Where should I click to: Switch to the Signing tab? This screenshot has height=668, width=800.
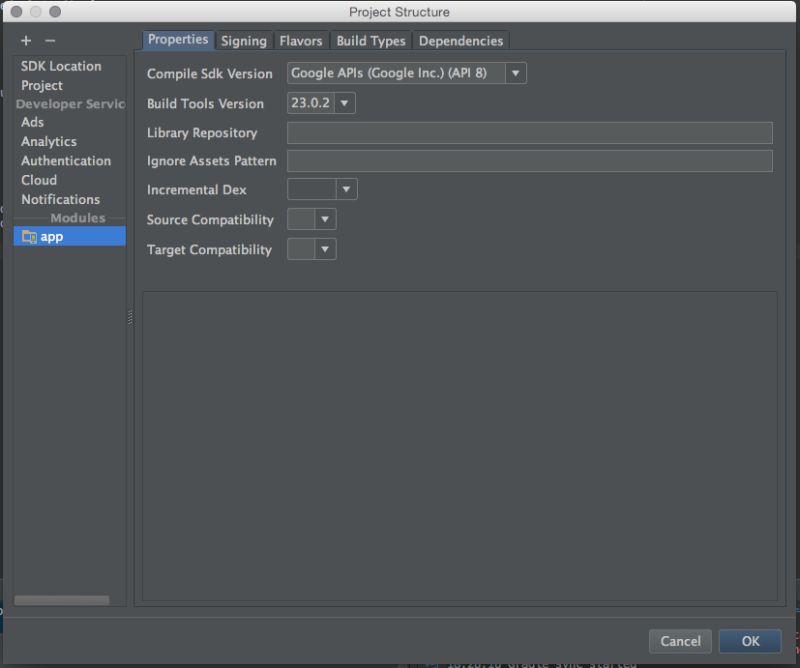coord(244,41)
